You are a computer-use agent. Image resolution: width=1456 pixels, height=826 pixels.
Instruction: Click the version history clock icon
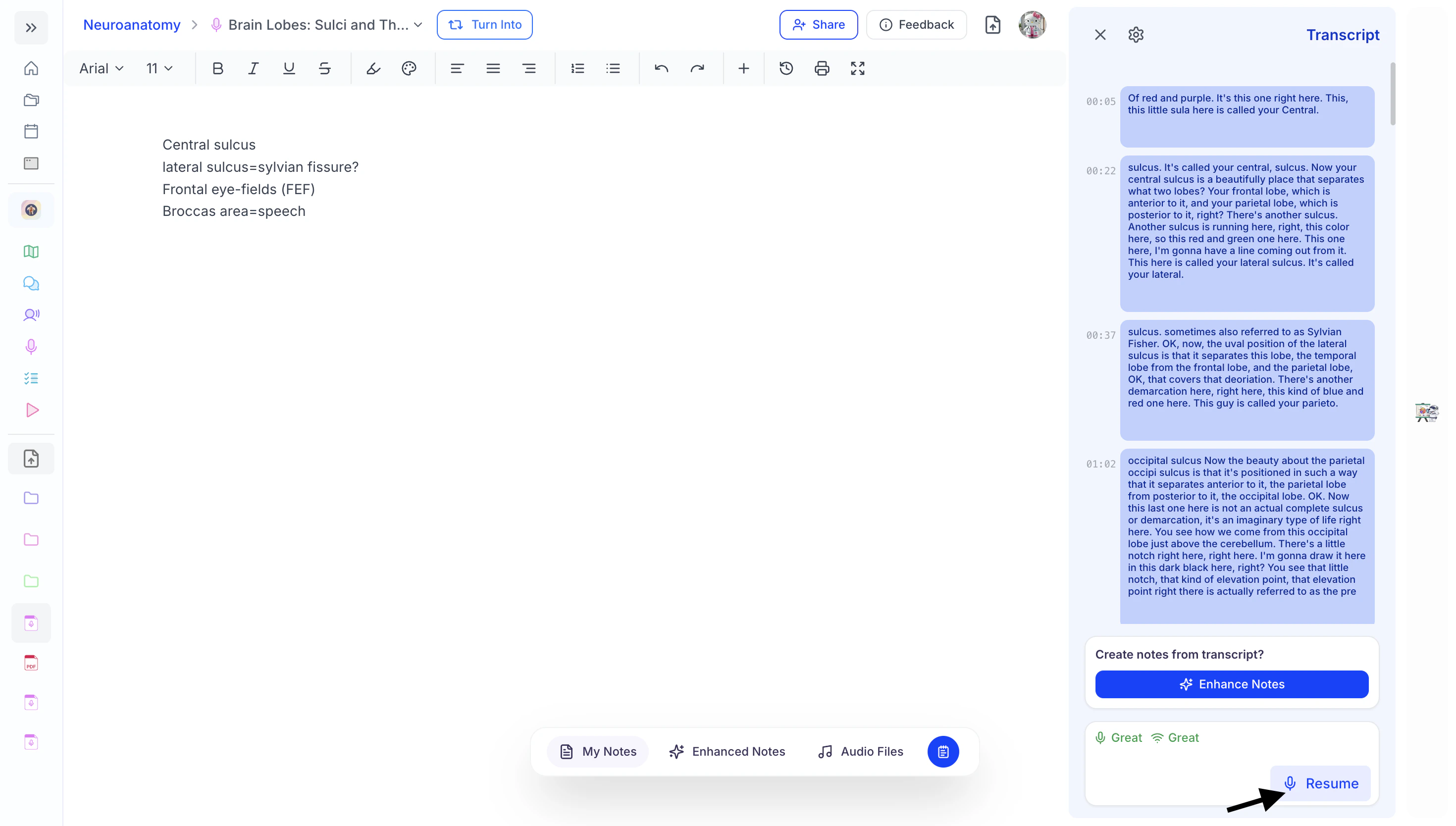click(x=786, y=69)
